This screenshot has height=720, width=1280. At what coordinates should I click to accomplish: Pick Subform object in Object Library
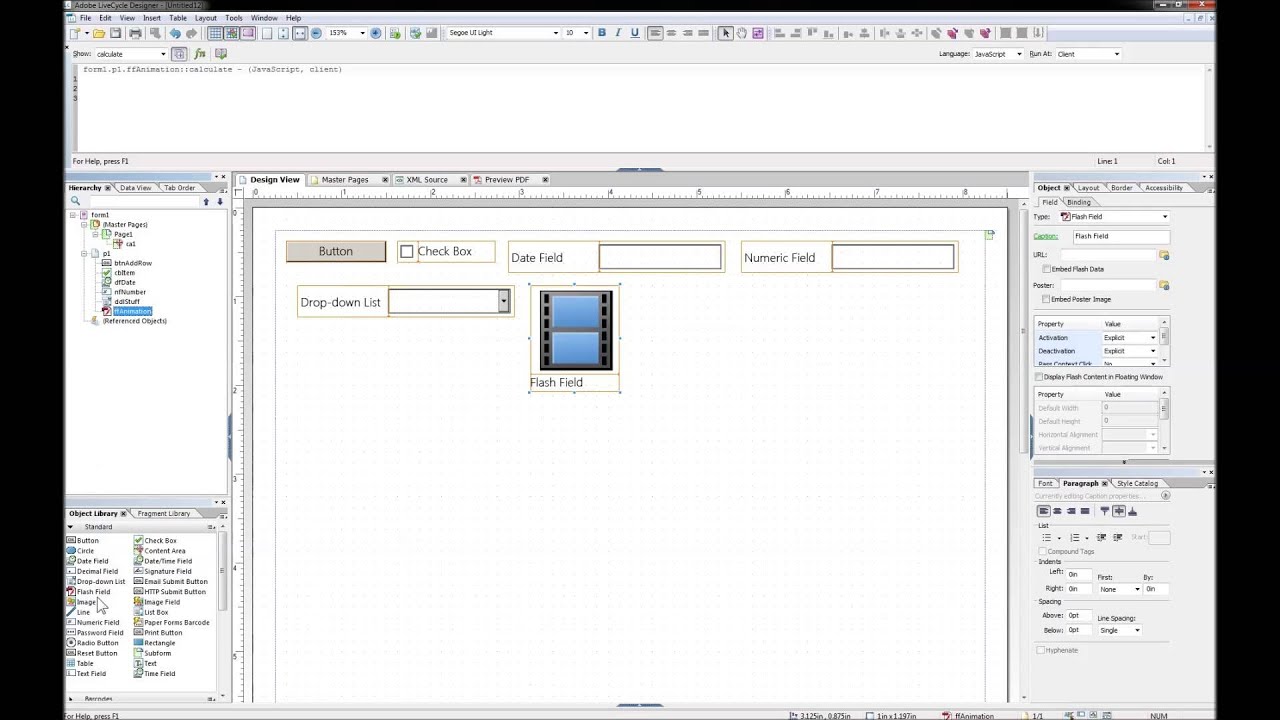[x=152, y=653]
